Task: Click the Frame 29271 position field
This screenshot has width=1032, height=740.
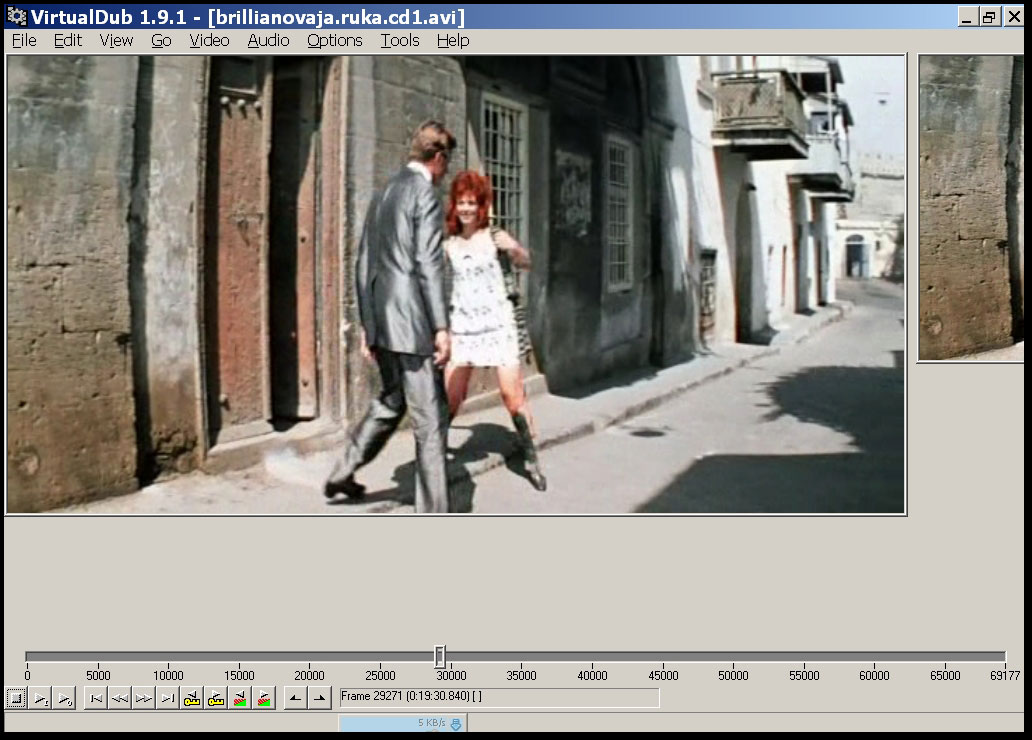Action: coord(500,697)
